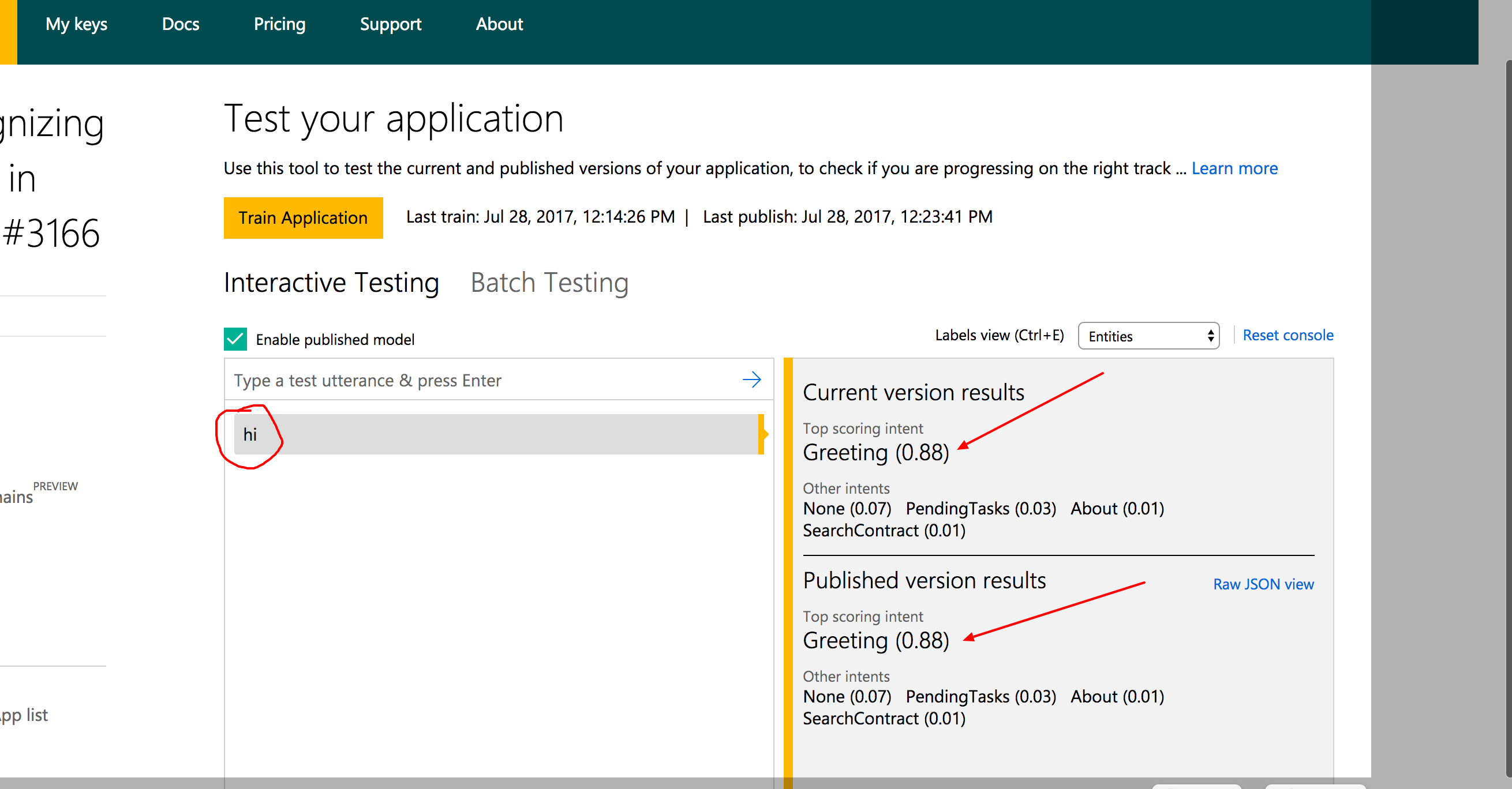Screen dimensions: 1512x789
Task: Open the About page from the navigation bar
Action: coord(499,24)
